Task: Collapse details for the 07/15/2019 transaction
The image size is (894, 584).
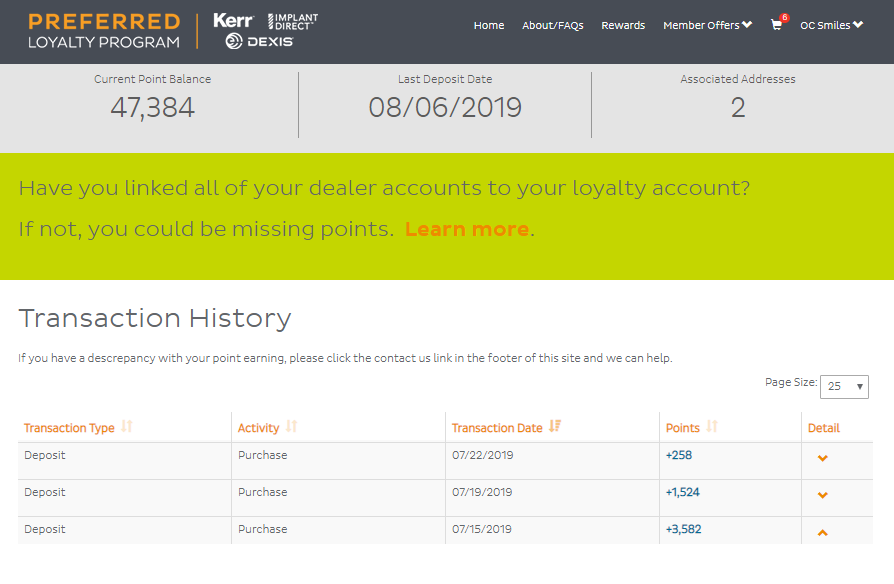Action: coord(823,532)
